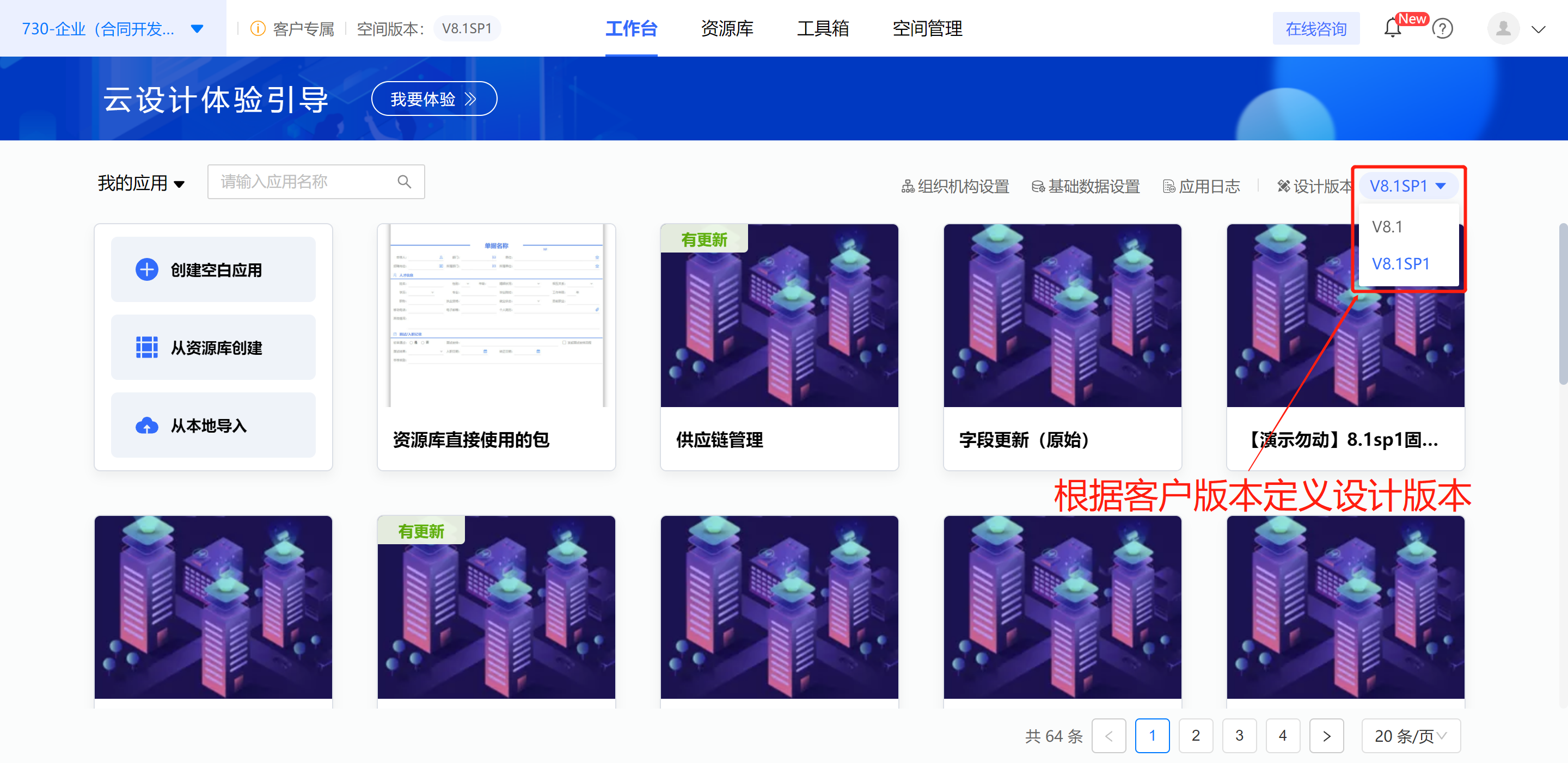Screen dimensions: 1568x763
Task: Expand the 730-企业 space selector dropdown
Action: (x=197, y=29)
